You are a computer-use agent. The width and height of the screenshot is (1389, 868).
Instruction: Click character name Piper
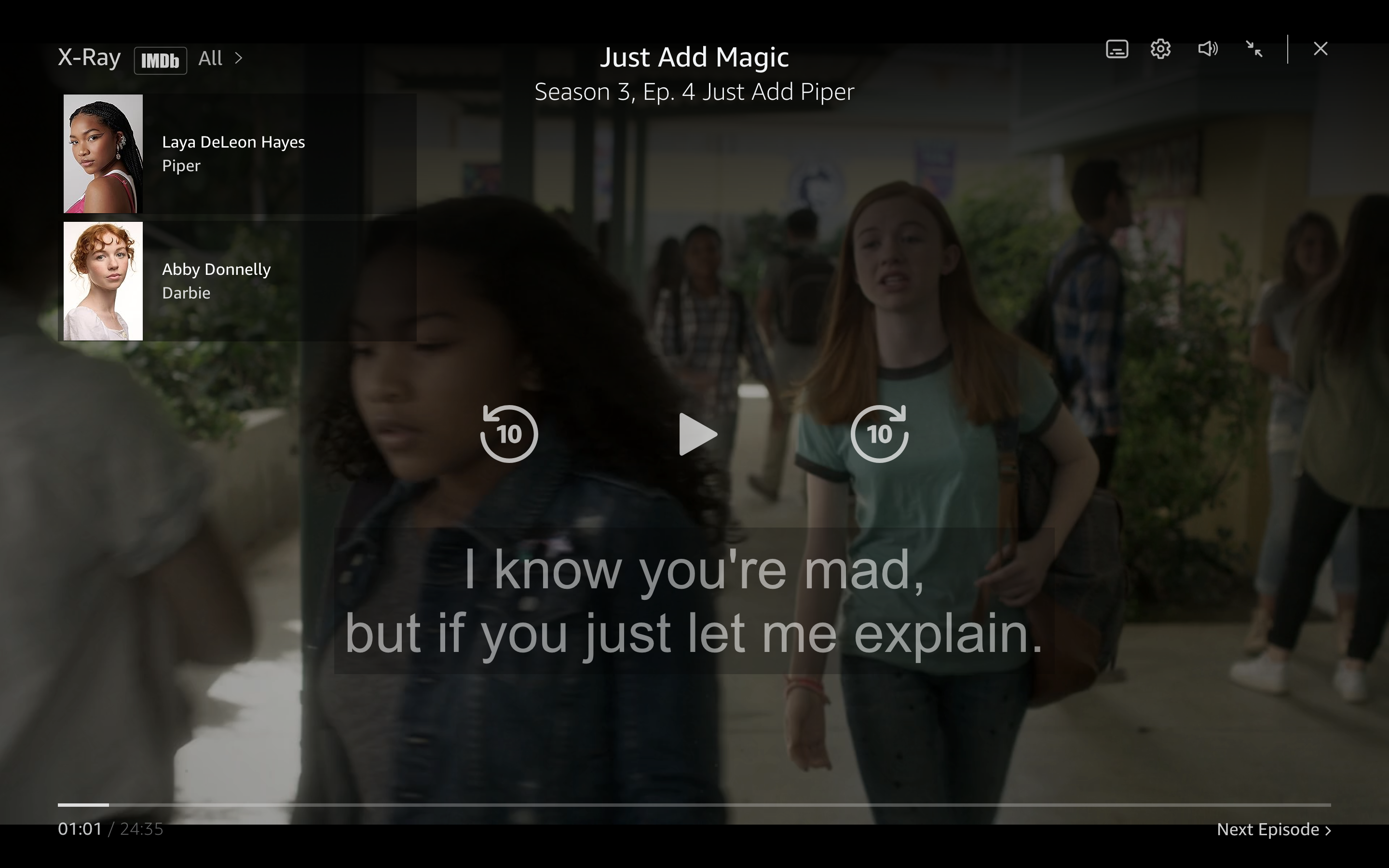[x=181, y=166]
